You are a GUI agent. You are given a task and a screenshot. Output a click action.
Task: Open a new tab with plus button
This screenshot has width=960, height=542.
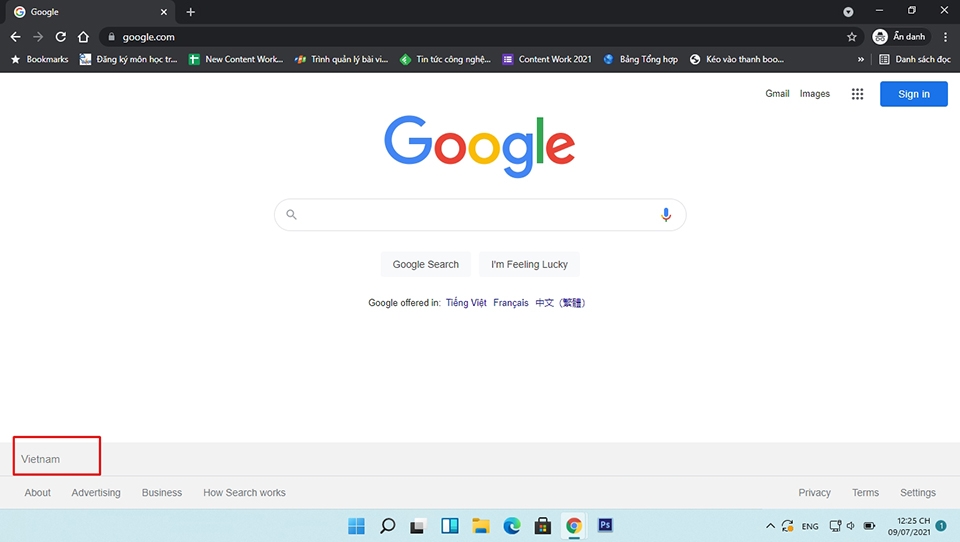190,12
